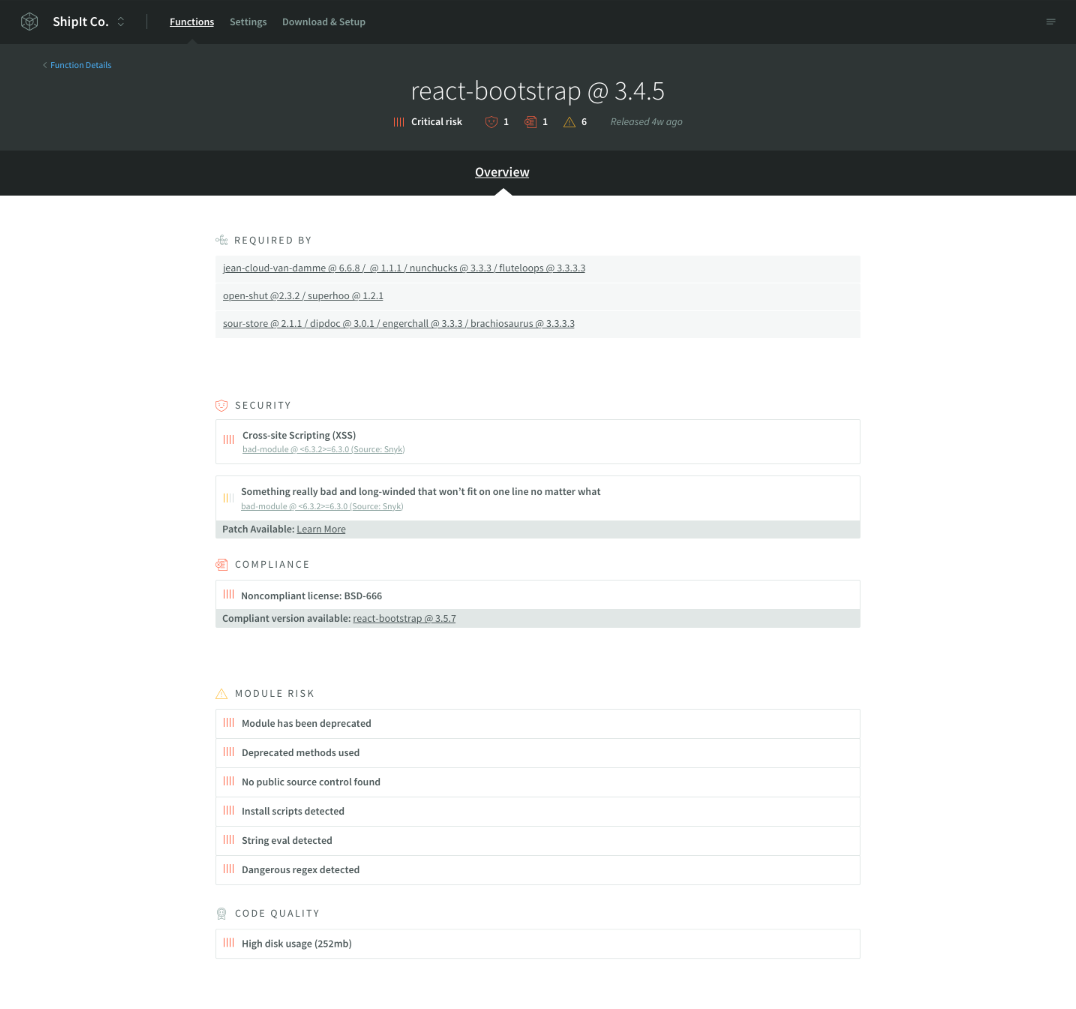
Task: Select the High disk usage (252mb) row
Action: coord(296,943)
